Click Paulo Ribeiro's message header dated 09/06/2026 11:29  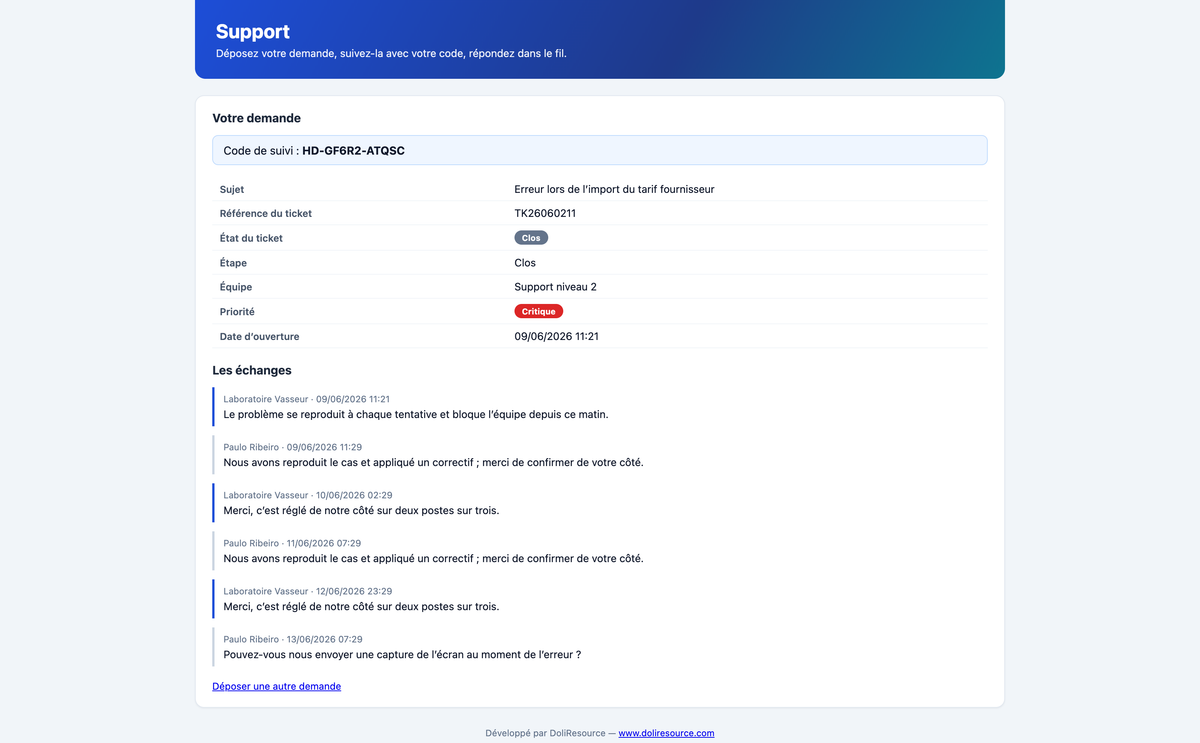292,447
